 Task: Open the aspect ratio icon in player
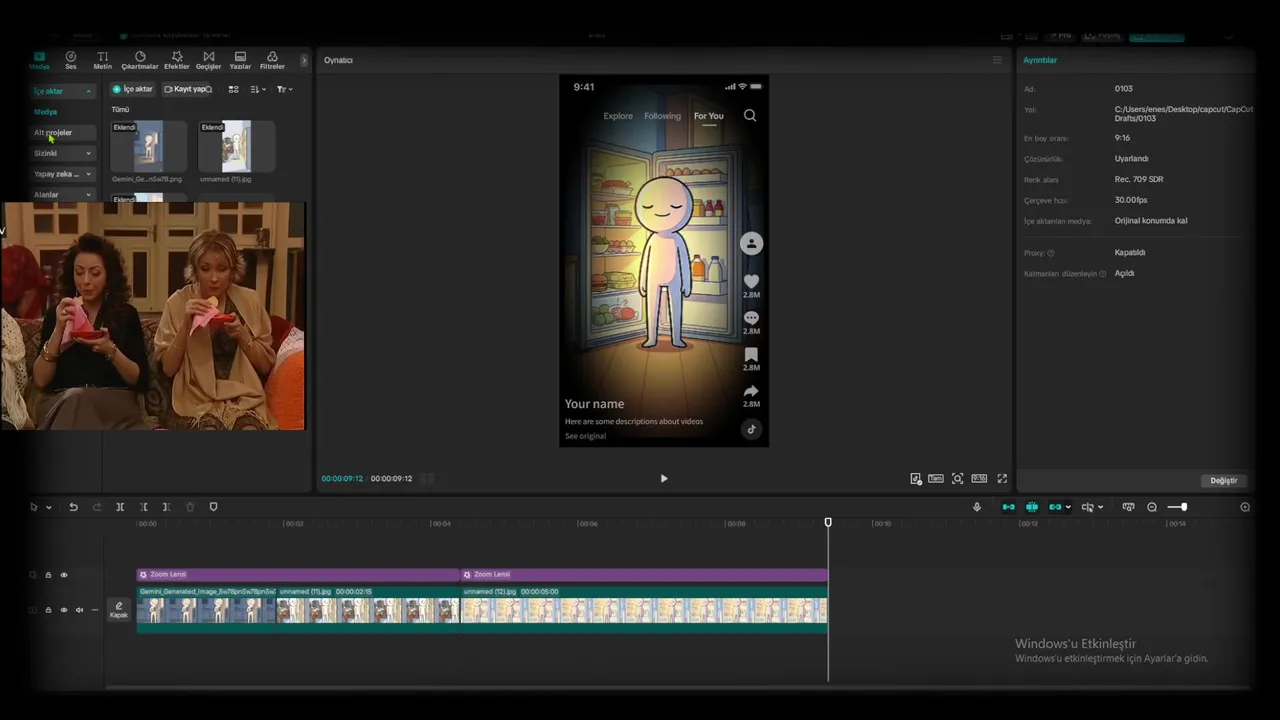click(979, 479)
